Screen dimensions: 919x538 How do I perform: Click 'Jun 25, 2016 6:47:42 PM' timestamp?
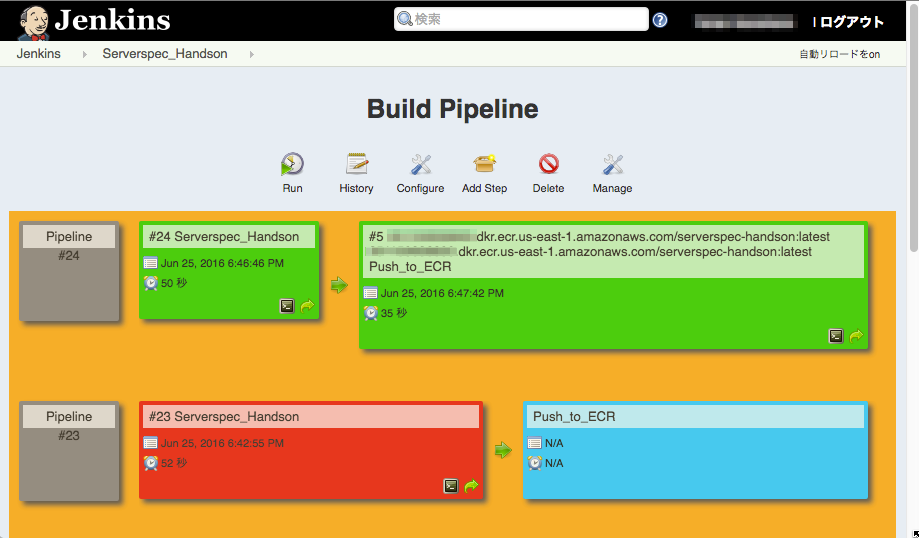(443, 293)
